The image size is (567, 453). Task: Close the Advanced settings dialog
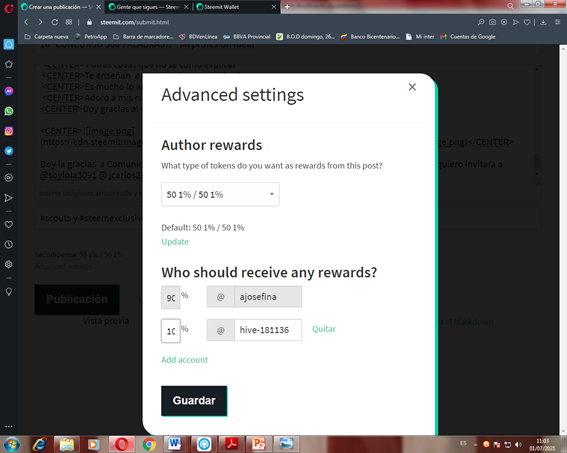(412, 87)
